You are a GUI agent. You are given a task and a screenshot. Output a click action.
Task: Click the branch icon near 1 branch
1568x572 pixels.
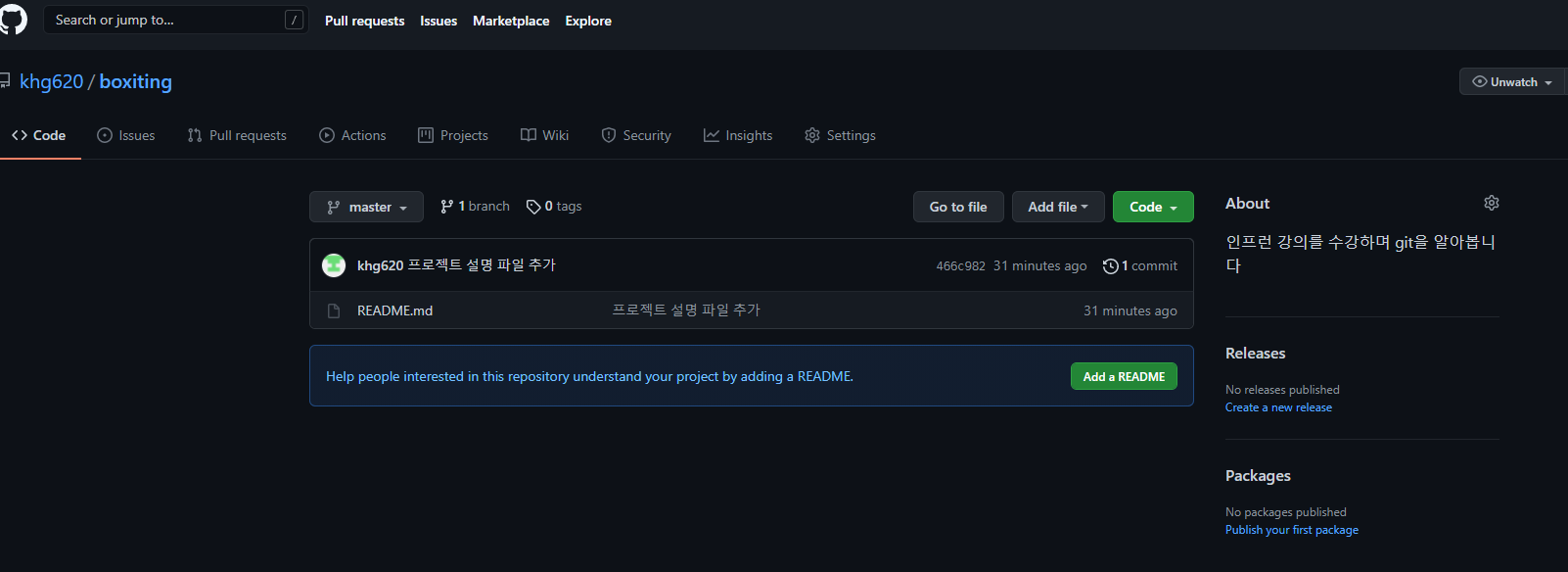(446, 207)
